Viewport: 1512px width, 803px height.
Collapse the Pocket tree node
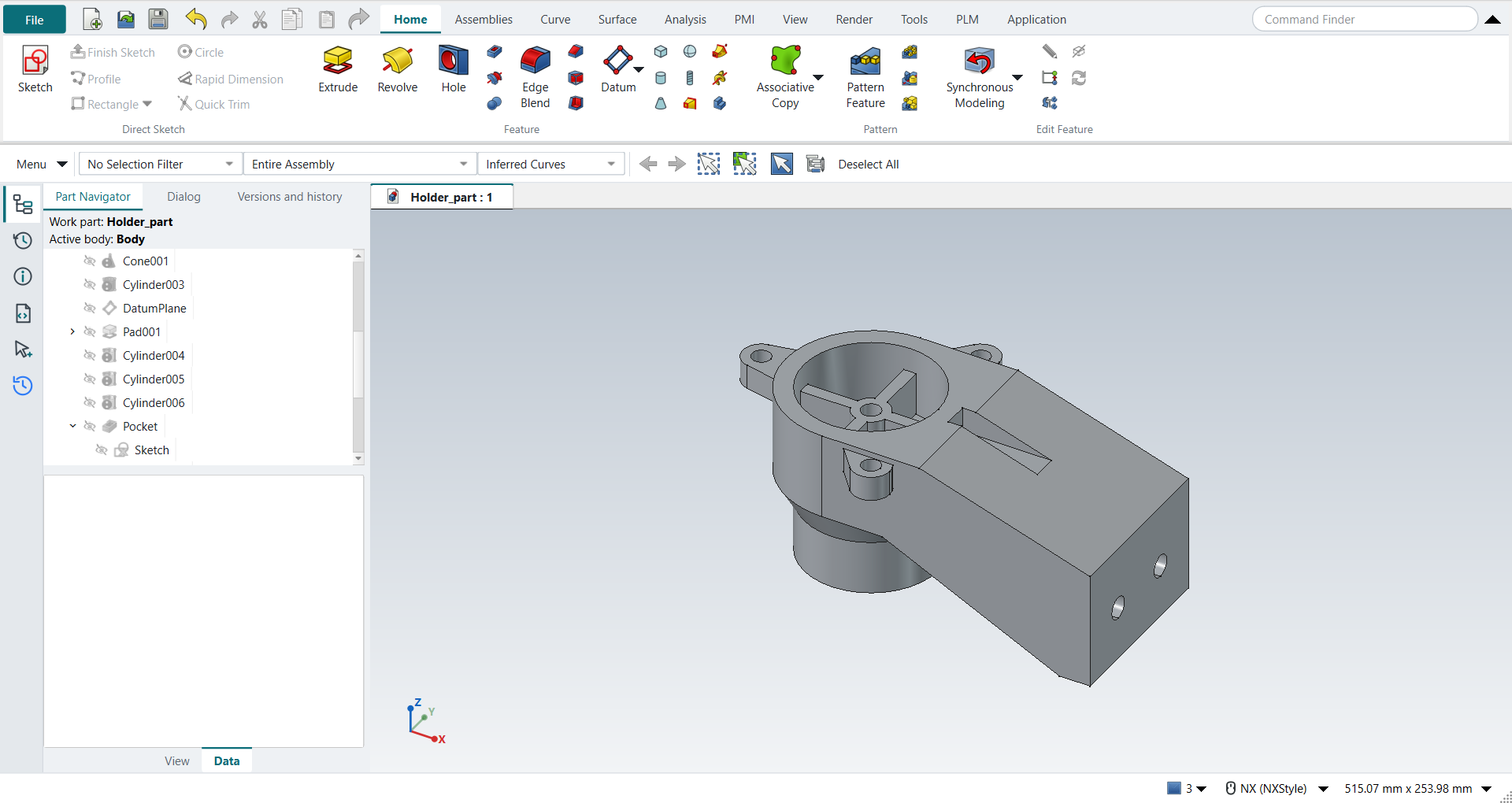(x=72, y=427)
